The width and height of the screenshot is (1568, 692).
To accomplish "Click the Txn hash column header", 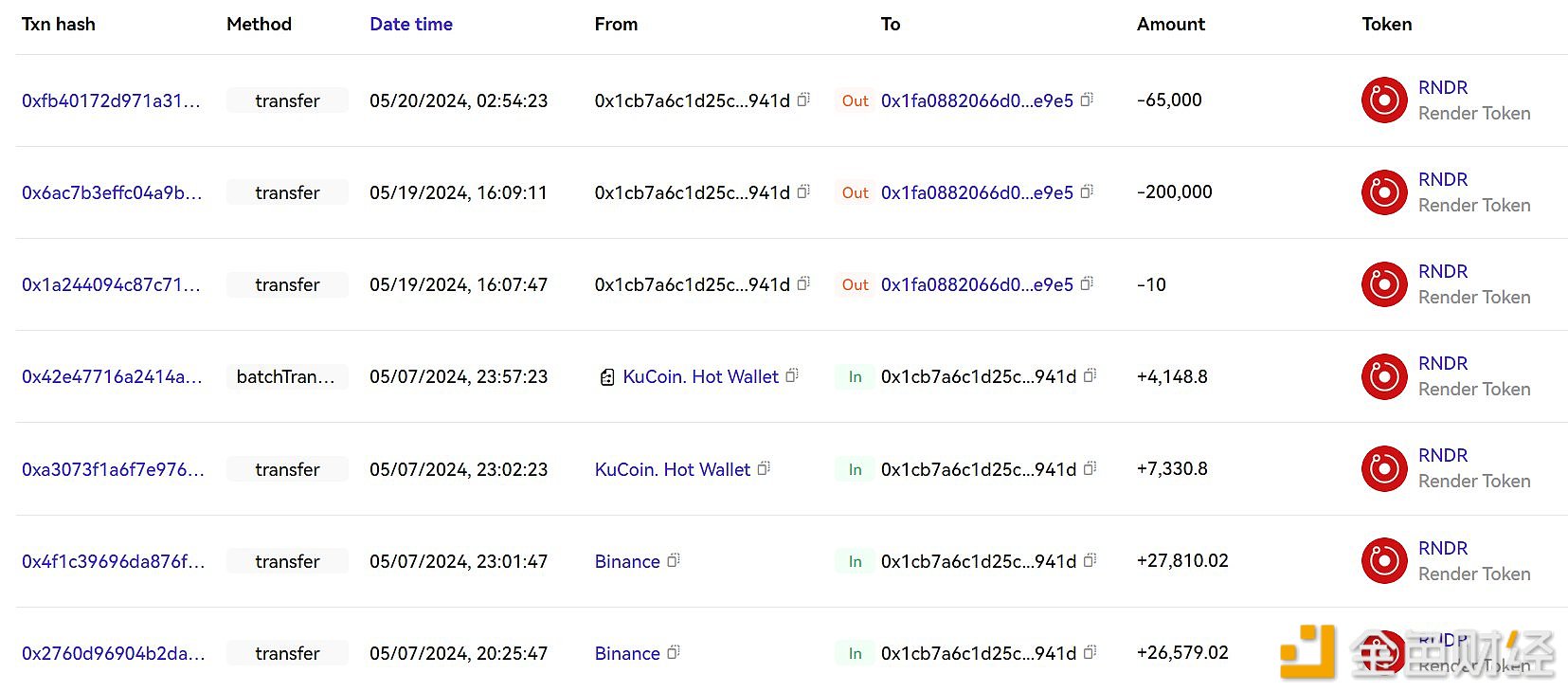I will (x=58, y=24).
